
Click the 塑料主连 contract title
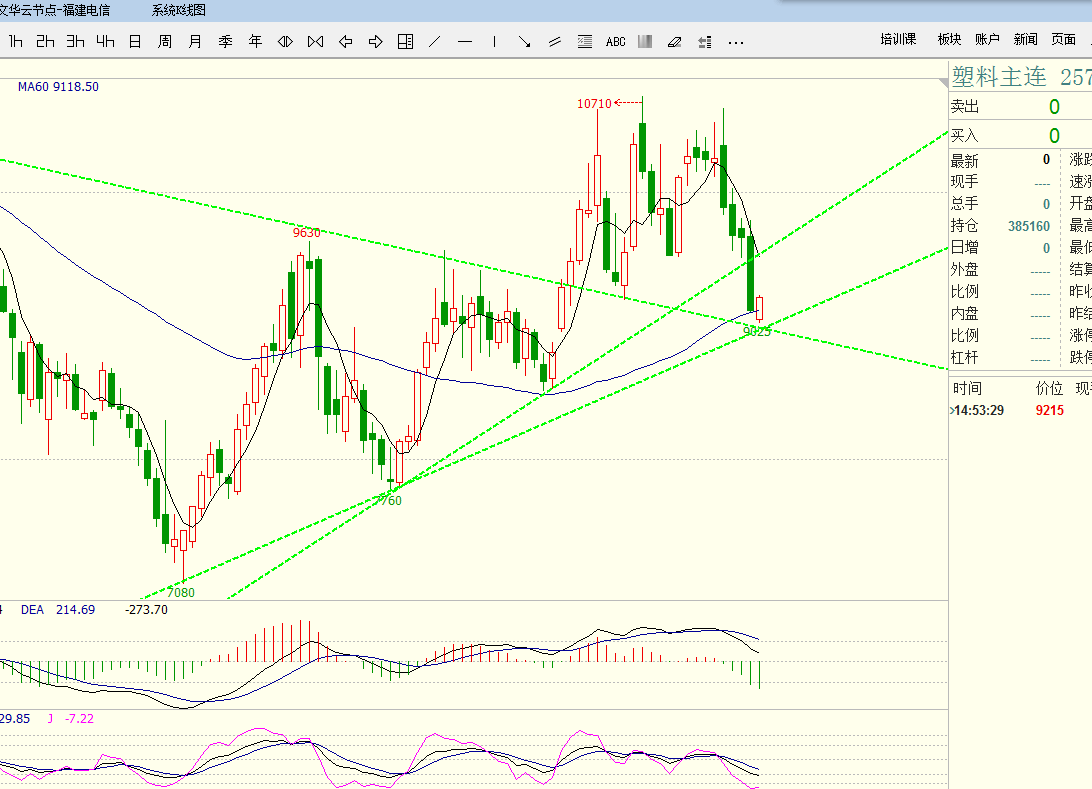point(999,77)
